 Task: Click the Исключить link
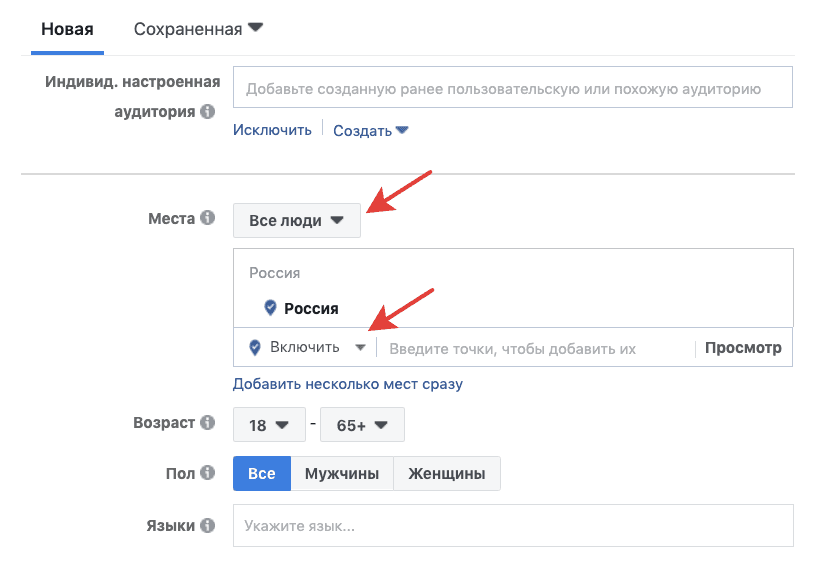(x=272, y=130)
